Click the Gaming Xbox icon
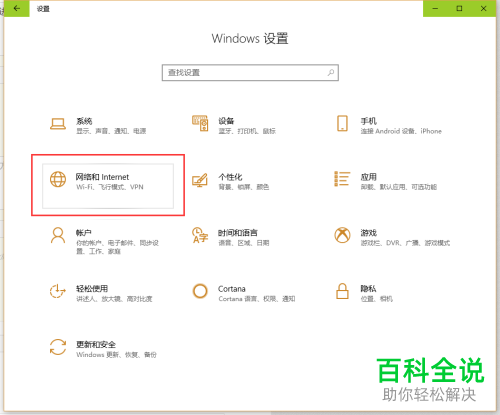Viewport: 500px width, 415px height. [x=342, y=235]
